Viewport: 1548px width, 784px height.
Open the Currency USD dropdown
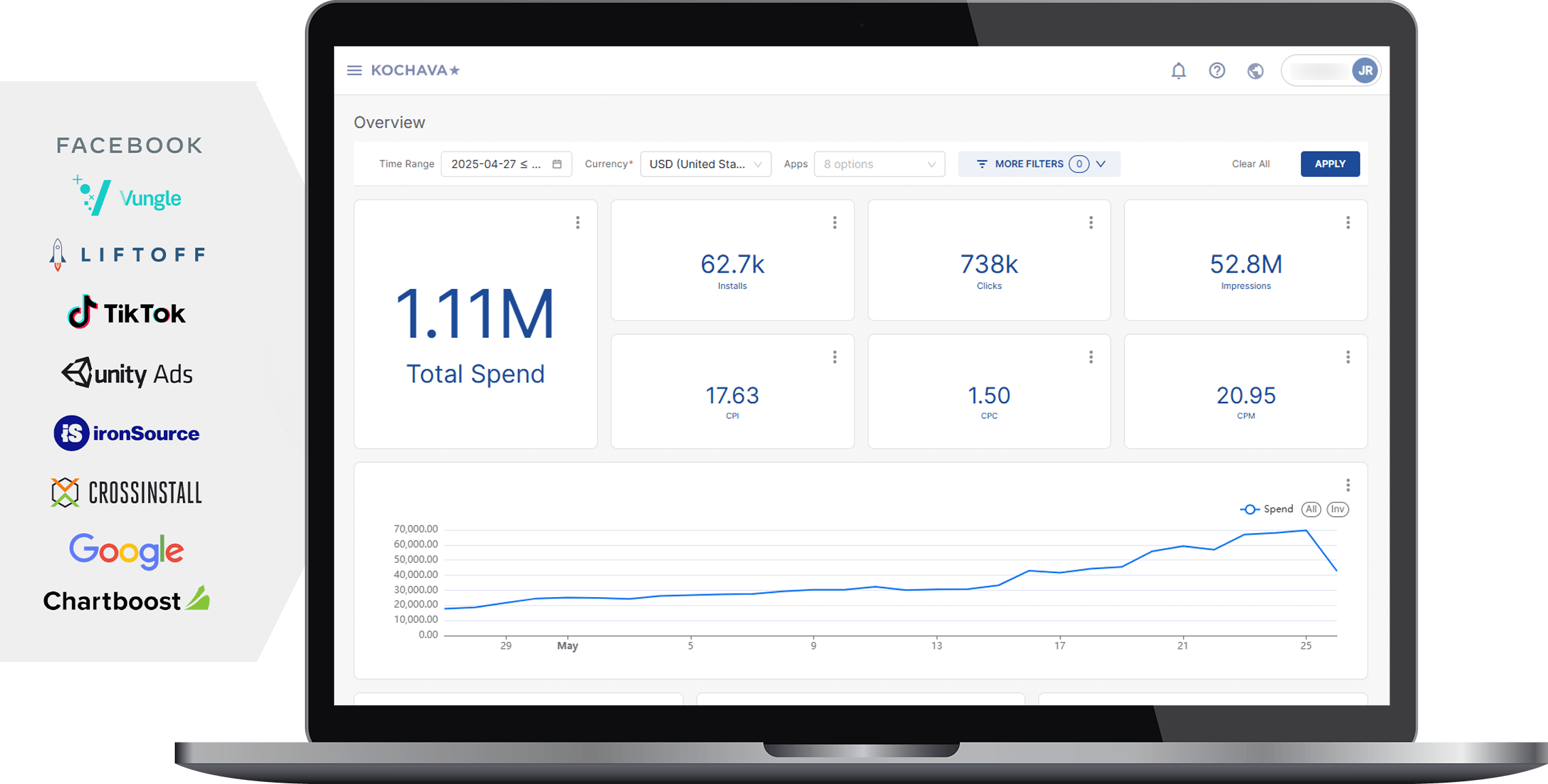(705, 164)
